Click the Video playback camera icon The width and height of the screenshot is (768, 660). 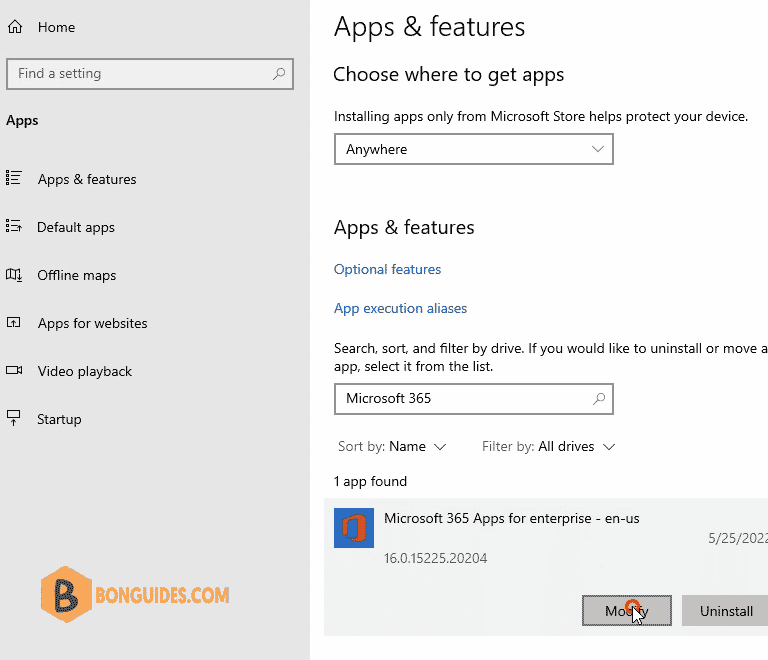click(14, 370)
